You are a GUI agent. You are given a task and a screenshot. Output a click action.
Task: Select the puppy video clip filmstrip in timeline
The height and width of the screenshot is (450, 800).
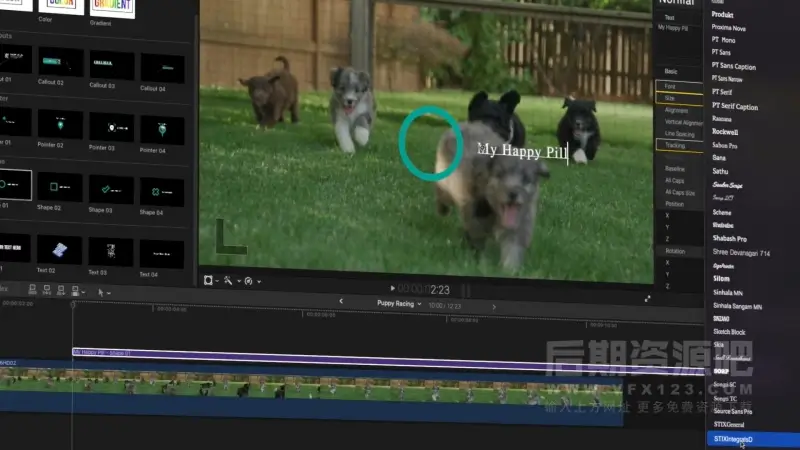pyautogui.click(x=311, y=389)
